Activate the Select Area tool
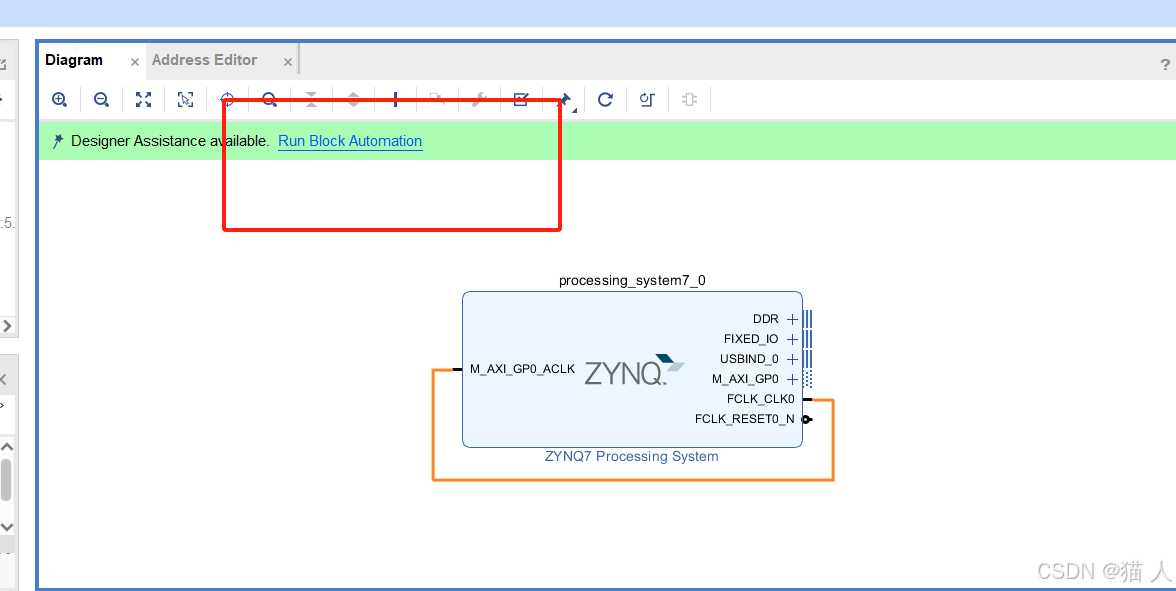This screenshot has height=591, width=1176. [185, 99]
